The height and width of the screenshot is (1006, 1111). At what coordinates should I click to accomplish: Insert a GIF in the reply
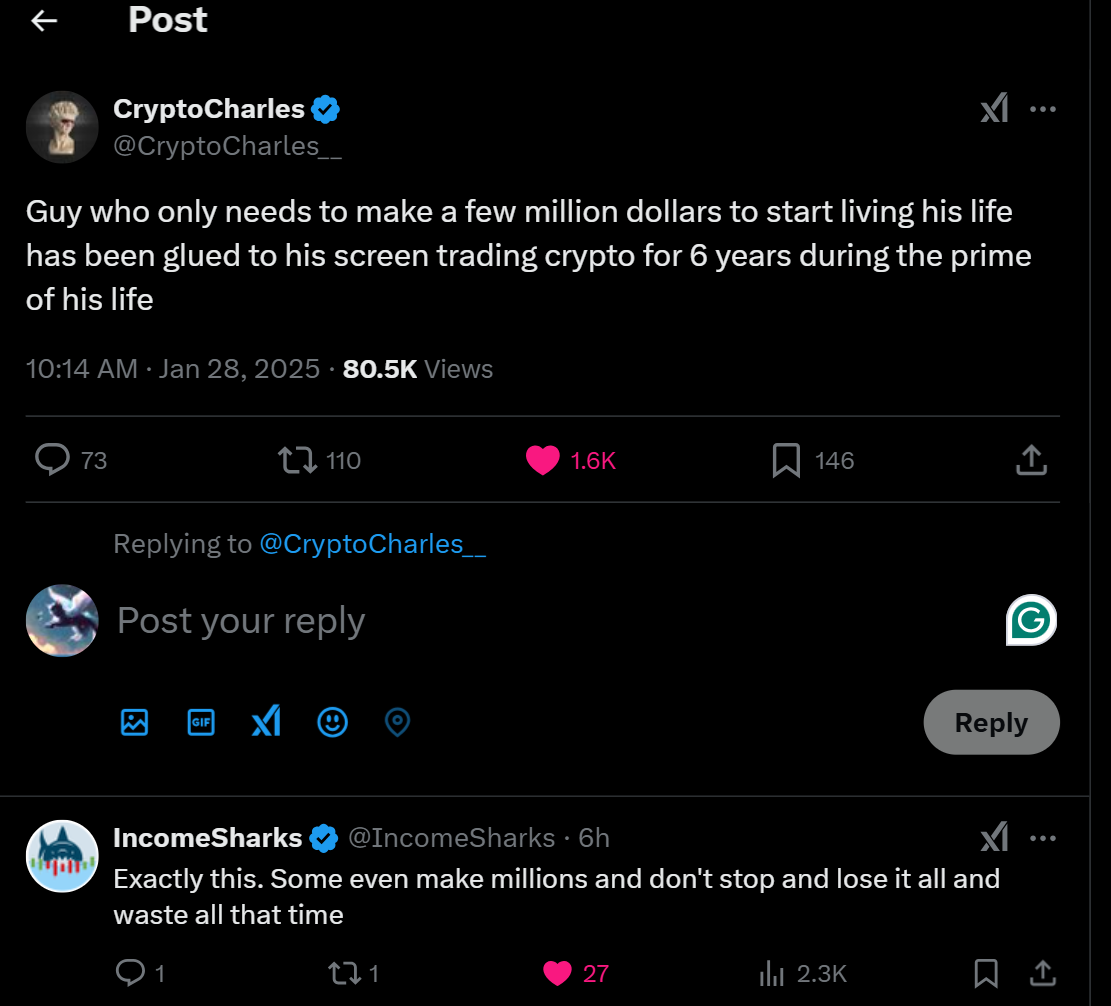coord(201,722)
